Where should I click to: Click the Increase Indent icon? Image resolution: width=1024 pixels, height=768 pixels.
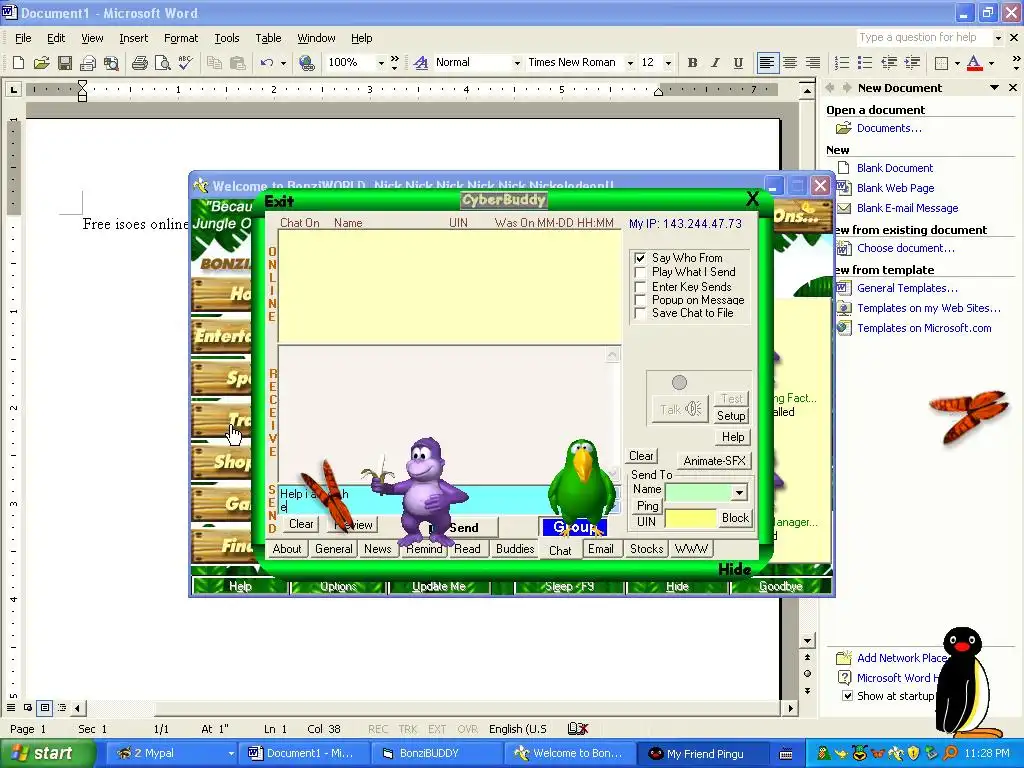coord(912,63)
